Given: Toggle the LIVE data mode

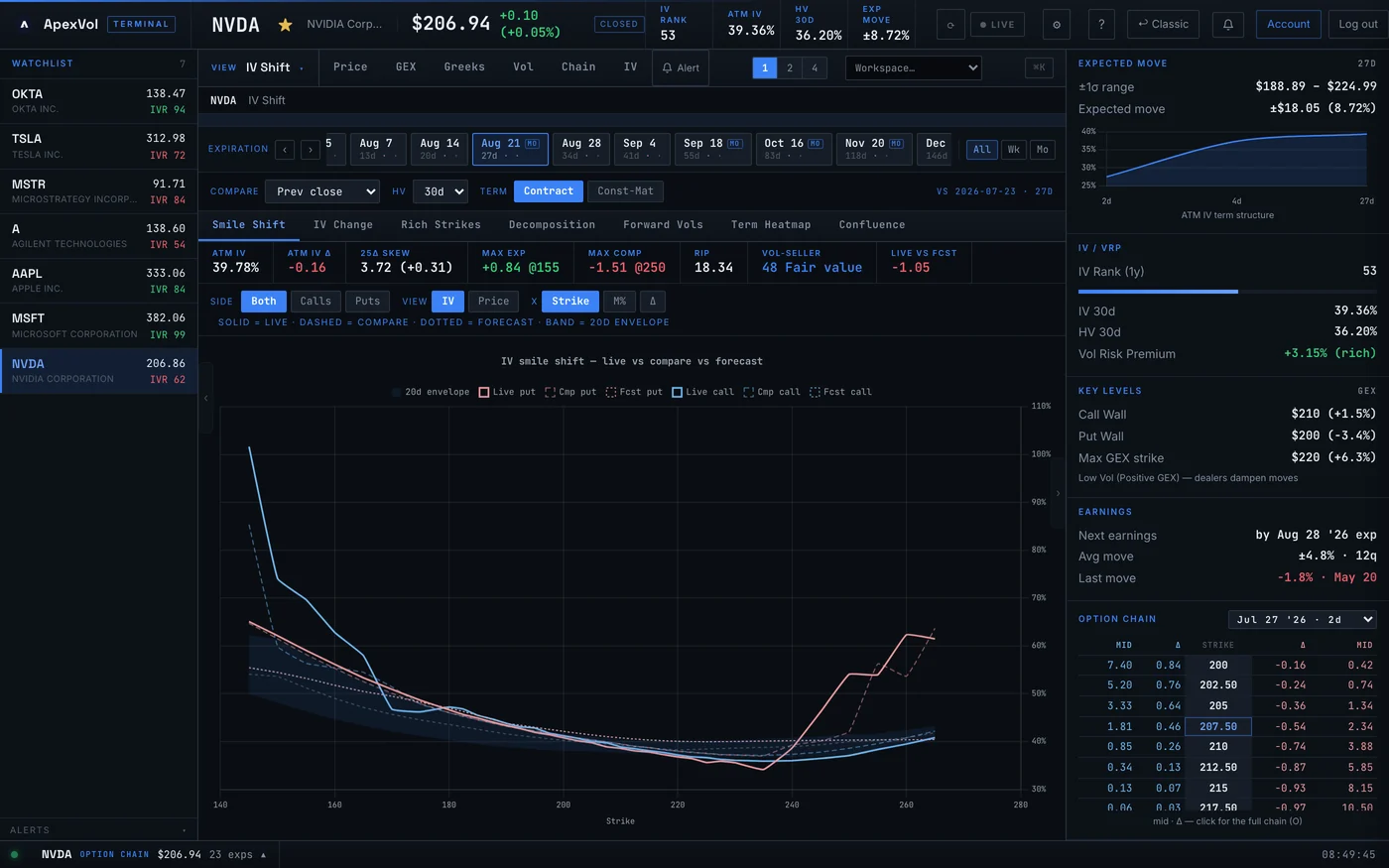Looking at the screenshot, I should tap(997, 25).
